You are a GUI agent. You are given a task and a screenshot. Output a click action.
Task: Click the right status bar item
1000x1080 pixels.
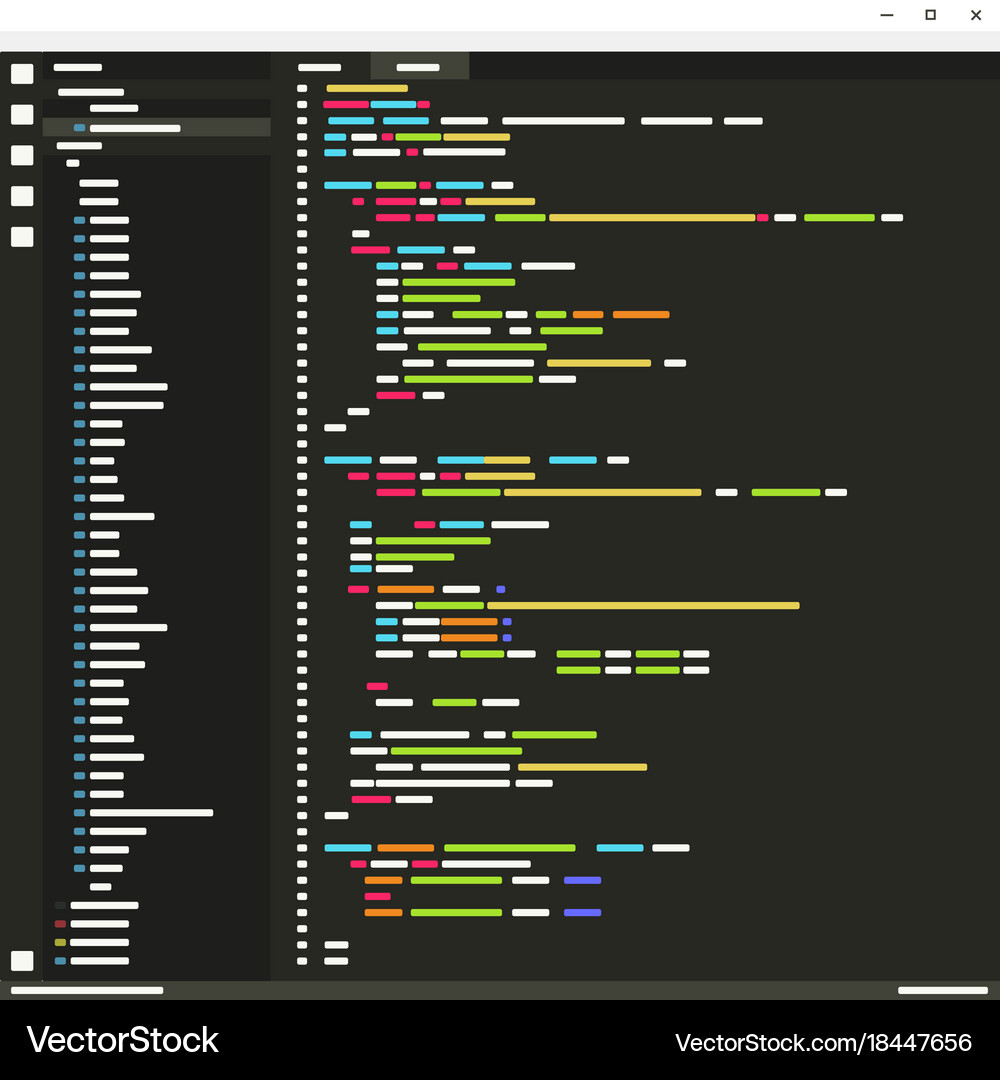(942, 991)
